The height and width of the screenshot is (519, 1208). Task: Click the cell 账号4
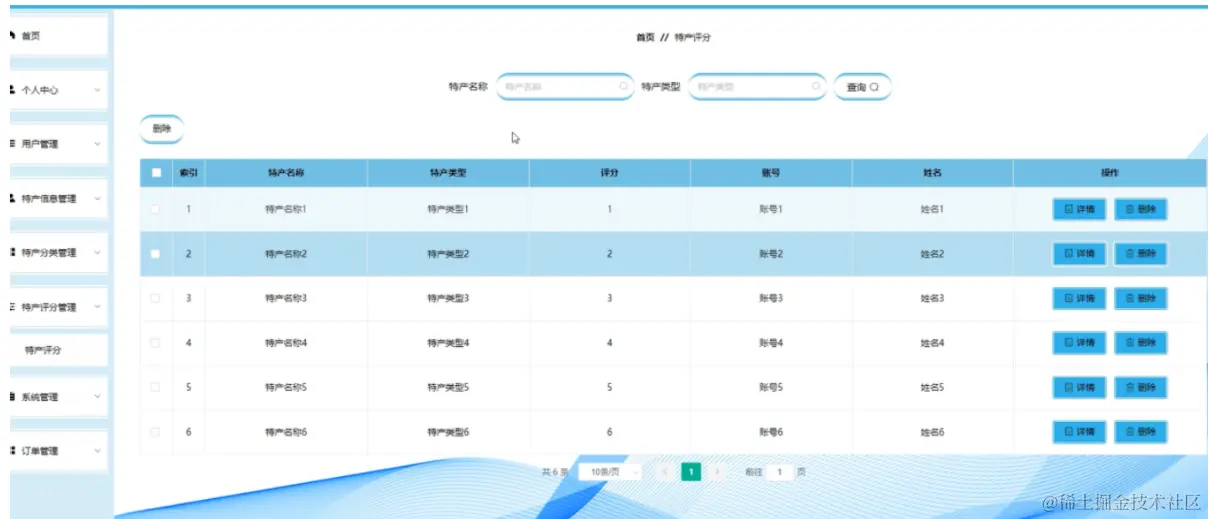point(771,343)
